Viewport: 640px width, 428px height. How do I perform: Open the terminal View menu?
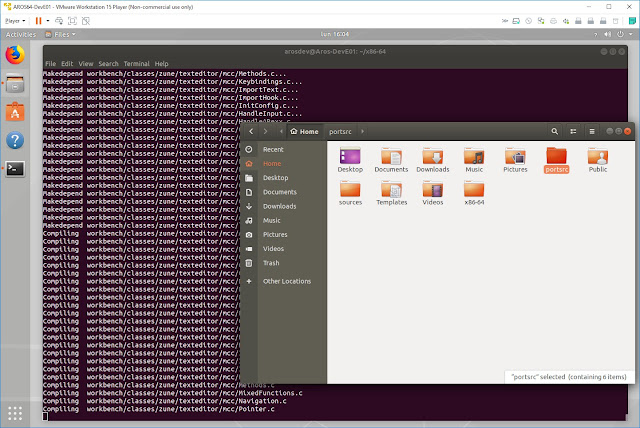click(86, 64)
